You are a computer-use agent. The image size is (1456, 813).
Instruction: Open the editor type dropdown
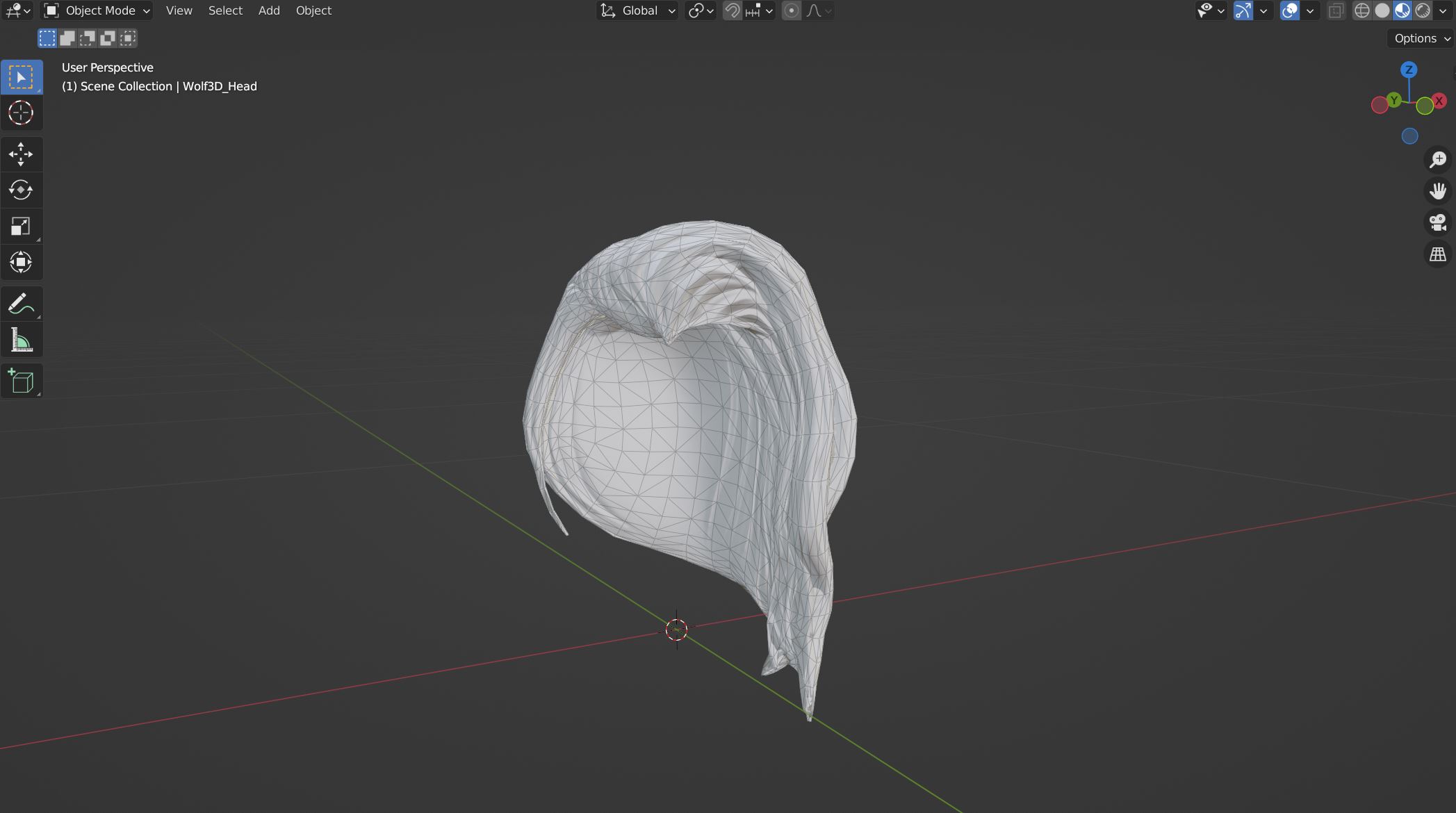17,10
